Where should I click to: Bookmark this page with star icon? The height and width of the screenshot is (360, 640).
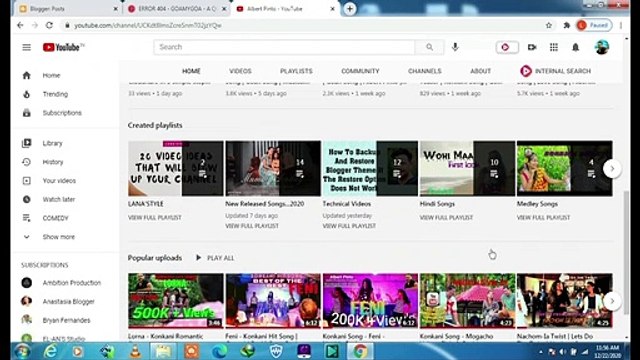pyautogui.click(x=549, y=25)
